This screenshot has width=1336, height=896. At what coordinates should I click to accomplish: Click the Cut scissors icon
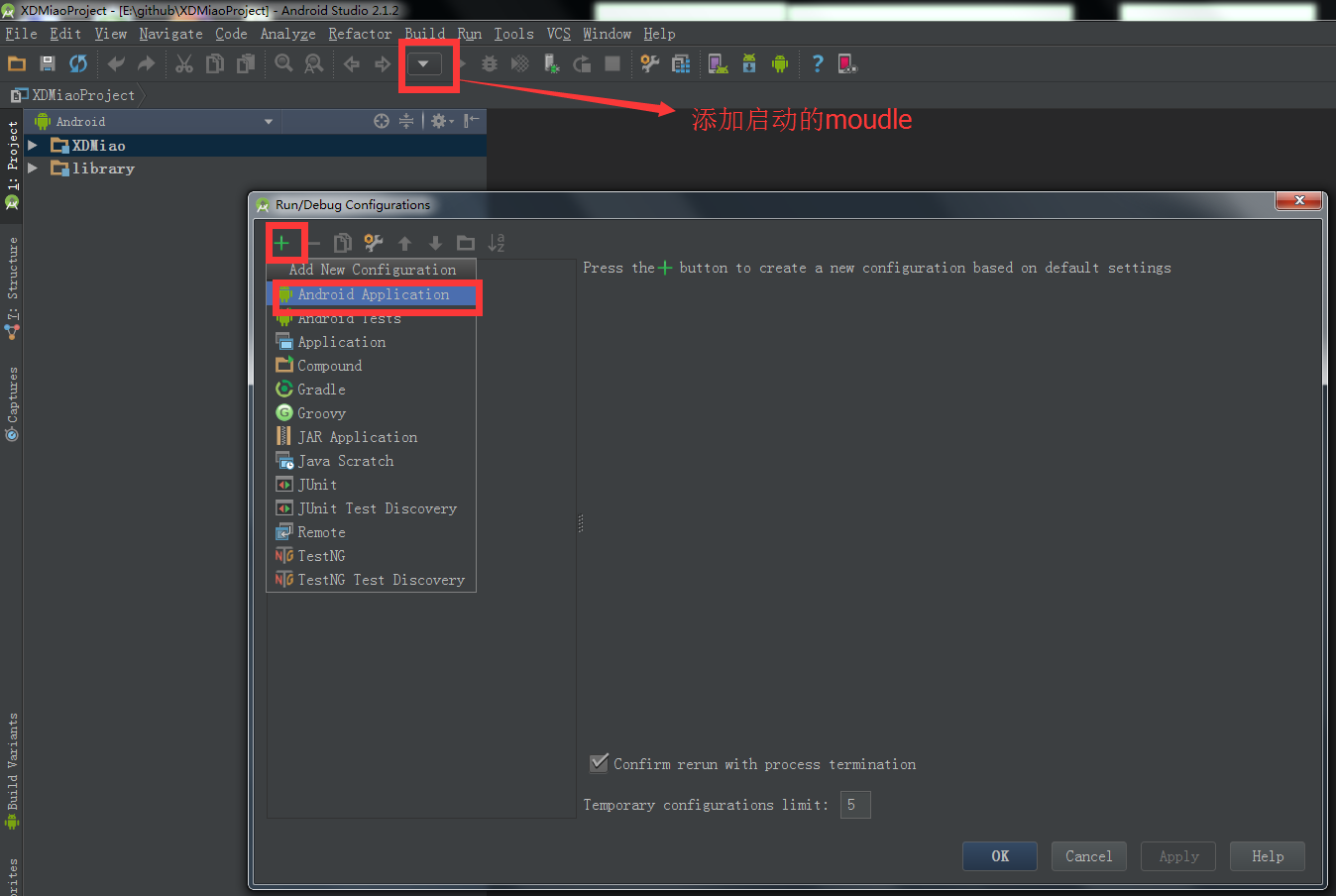(x=184, y=64)
